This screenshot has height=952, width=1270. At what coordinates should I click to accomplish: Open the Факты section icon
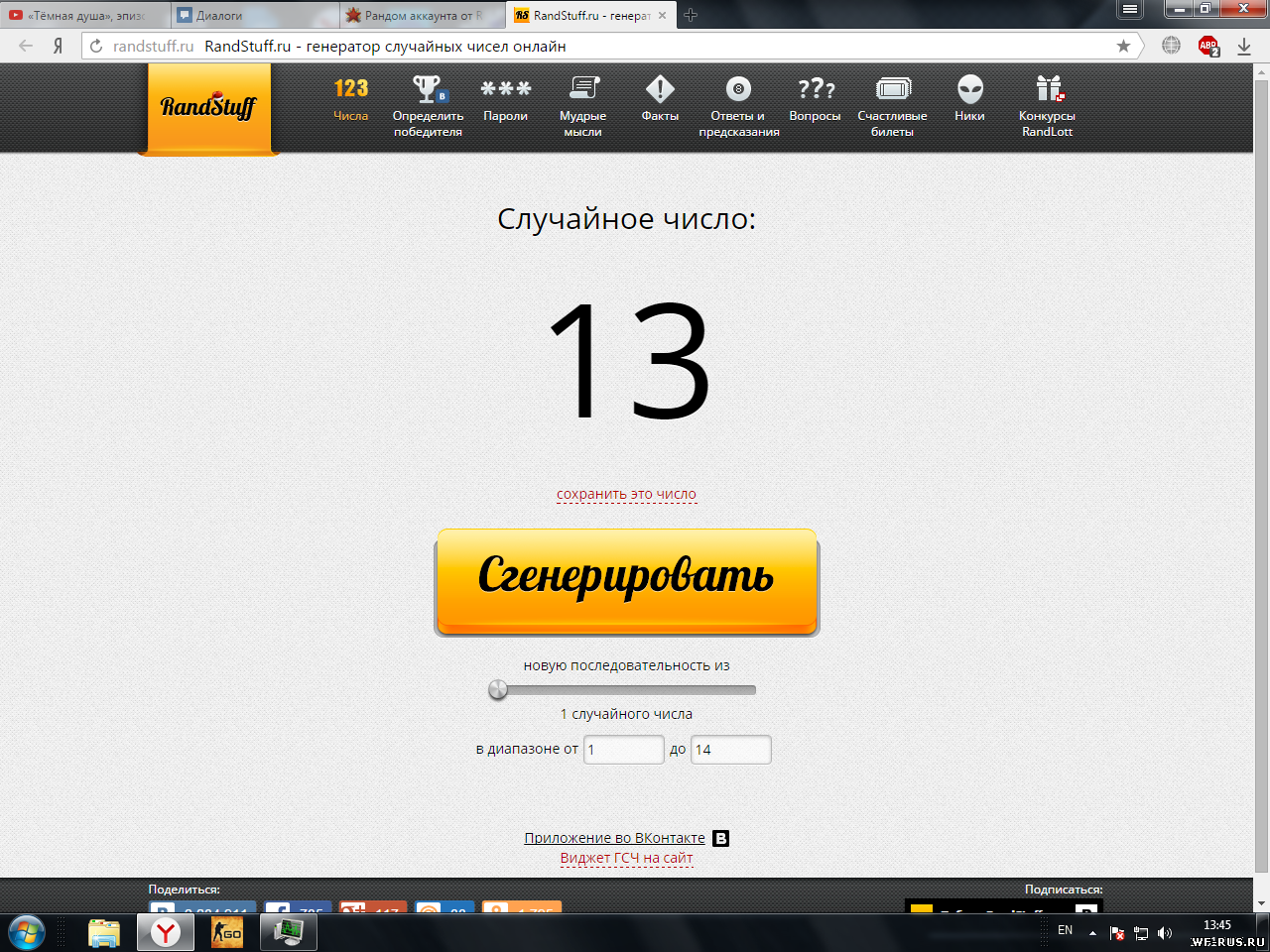pos(660,89)
